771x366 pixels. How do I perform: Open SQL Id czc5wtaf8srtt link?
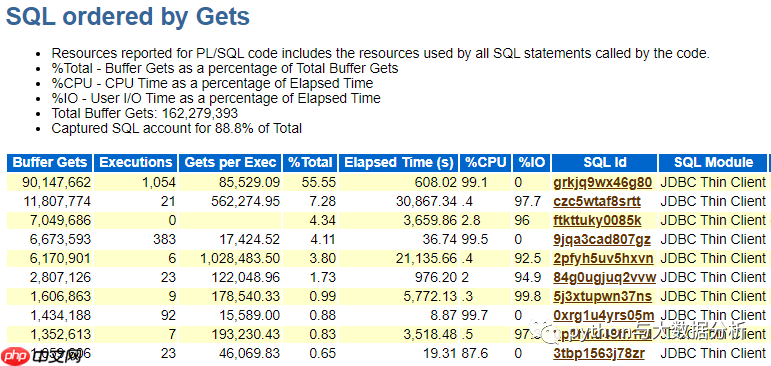point(597,201)
